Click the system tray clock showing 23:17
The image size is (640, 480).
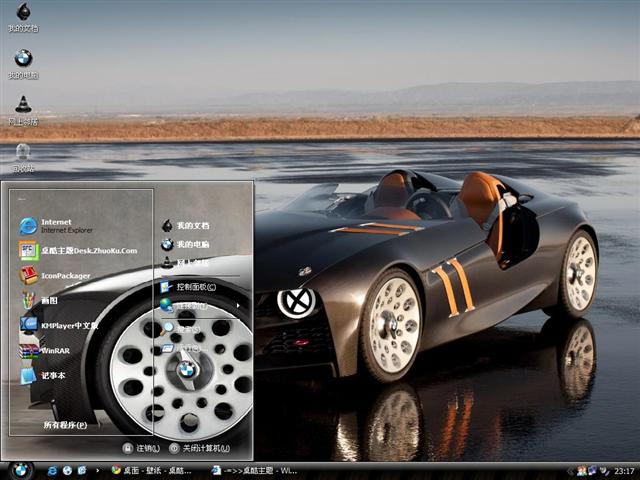624,470
